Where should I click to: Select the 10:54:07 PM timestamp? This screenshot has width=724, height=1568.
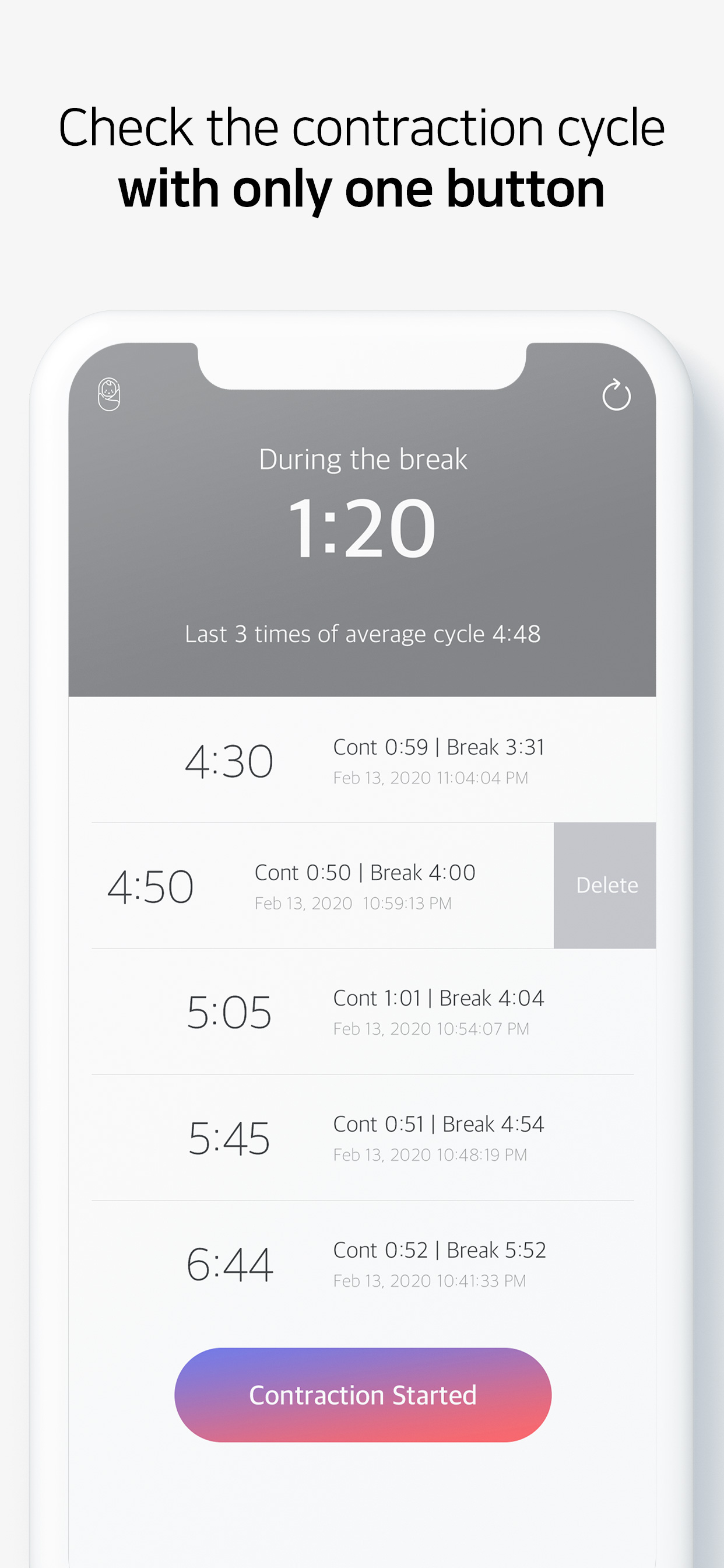tap(431, 1028)
